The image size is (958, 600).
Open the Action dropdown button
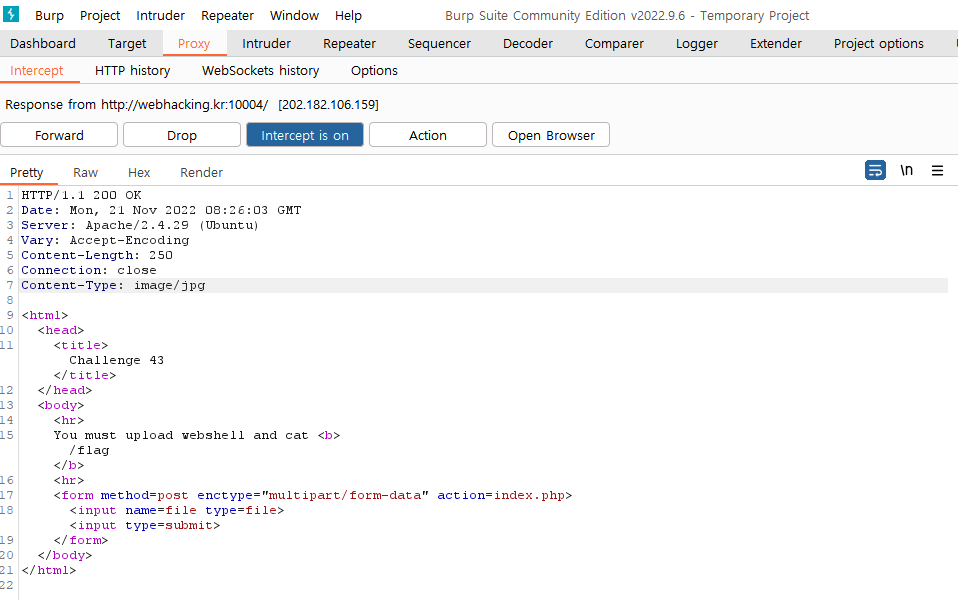428,135
